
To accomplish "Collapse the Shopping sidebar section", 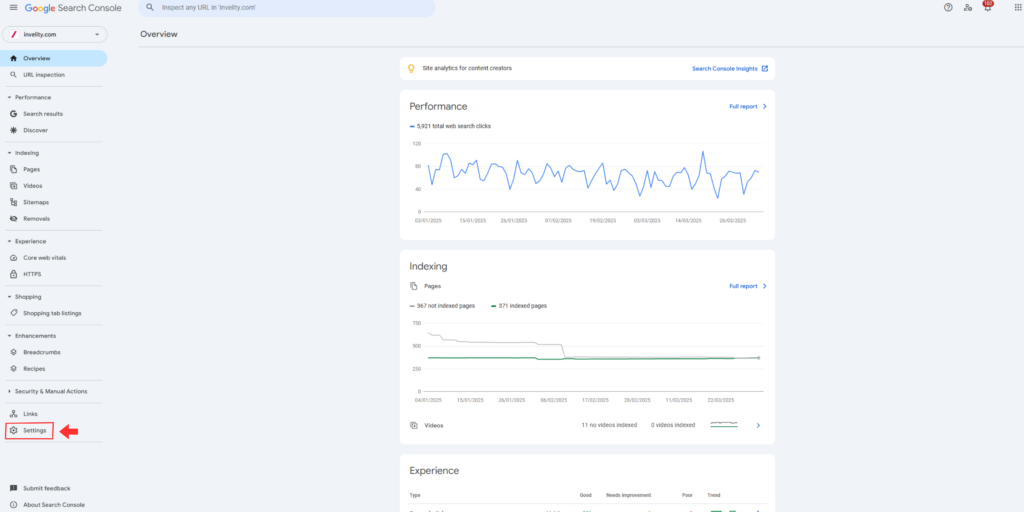I will (x=9, y=296).
